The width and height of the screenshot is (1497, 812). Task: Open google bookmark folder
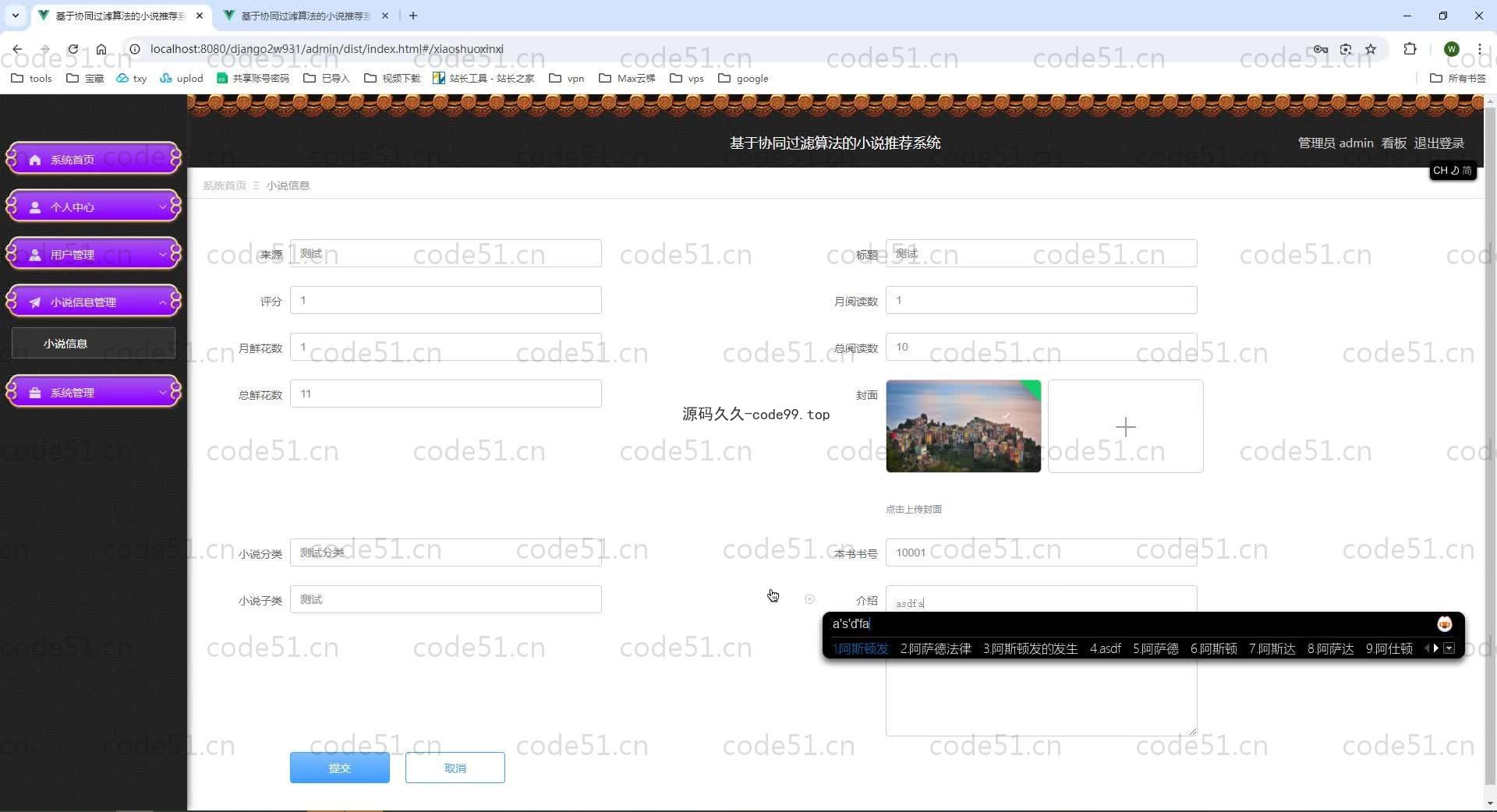(x=743, y=78)
